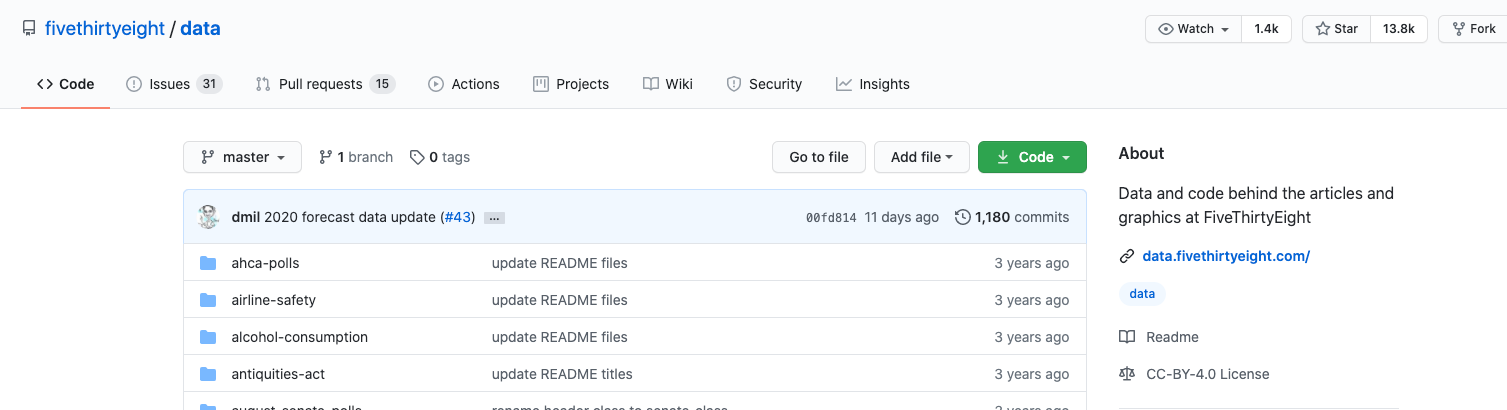1507x410 pixels.
Task: Click the tags icon showing 0 tags
Action: [417, 157]
